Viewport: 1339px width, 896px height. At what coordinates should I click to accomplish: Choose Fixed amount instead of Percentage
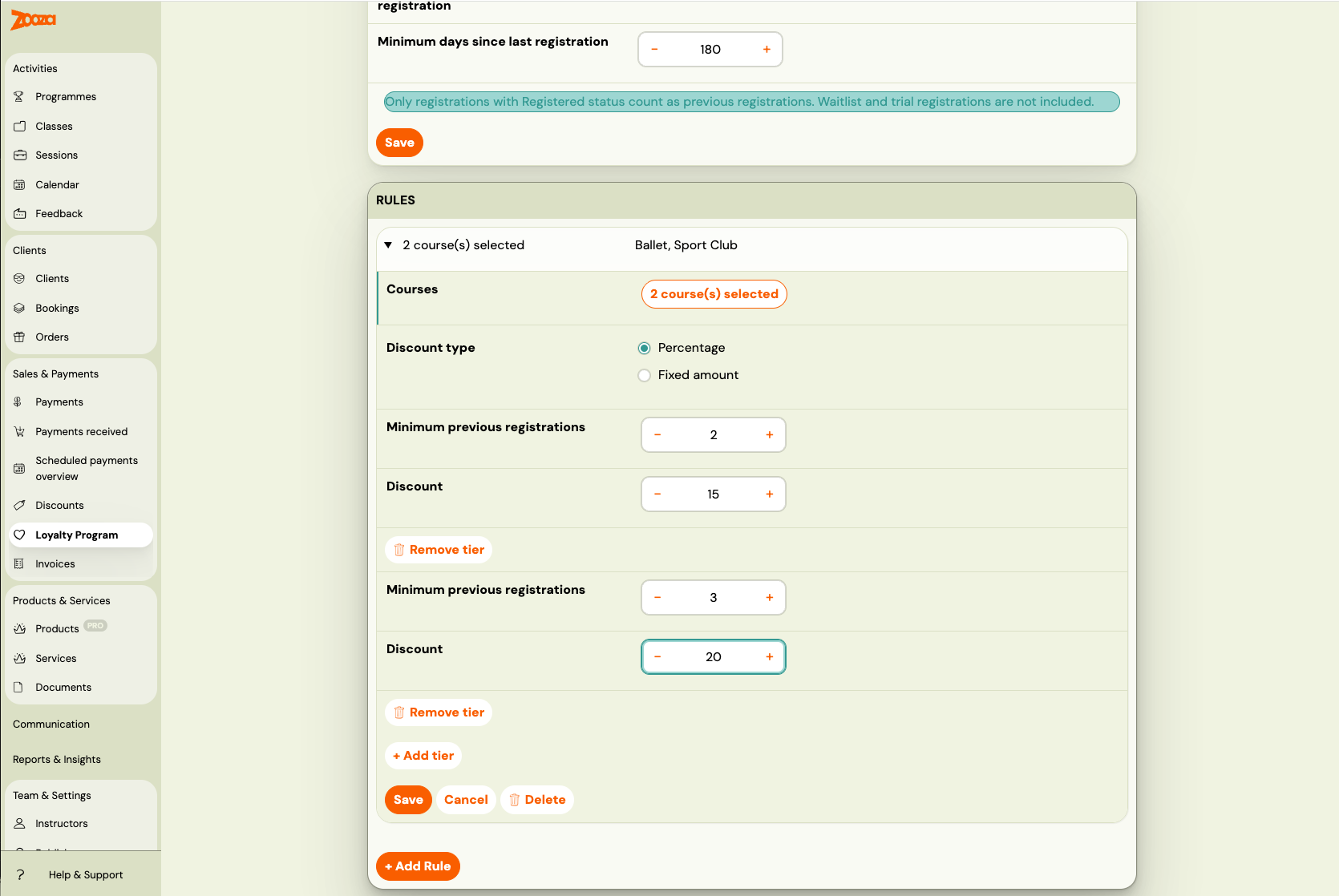point(644,375)
